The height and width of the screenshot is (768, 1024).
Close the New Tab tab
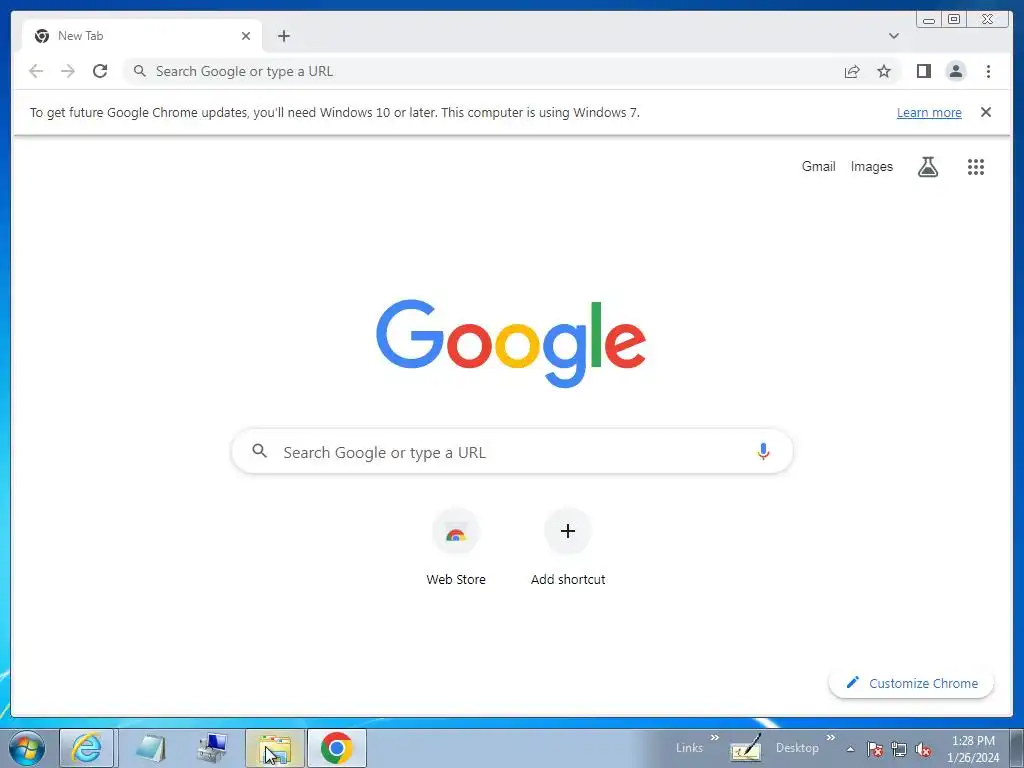(246, 36)
